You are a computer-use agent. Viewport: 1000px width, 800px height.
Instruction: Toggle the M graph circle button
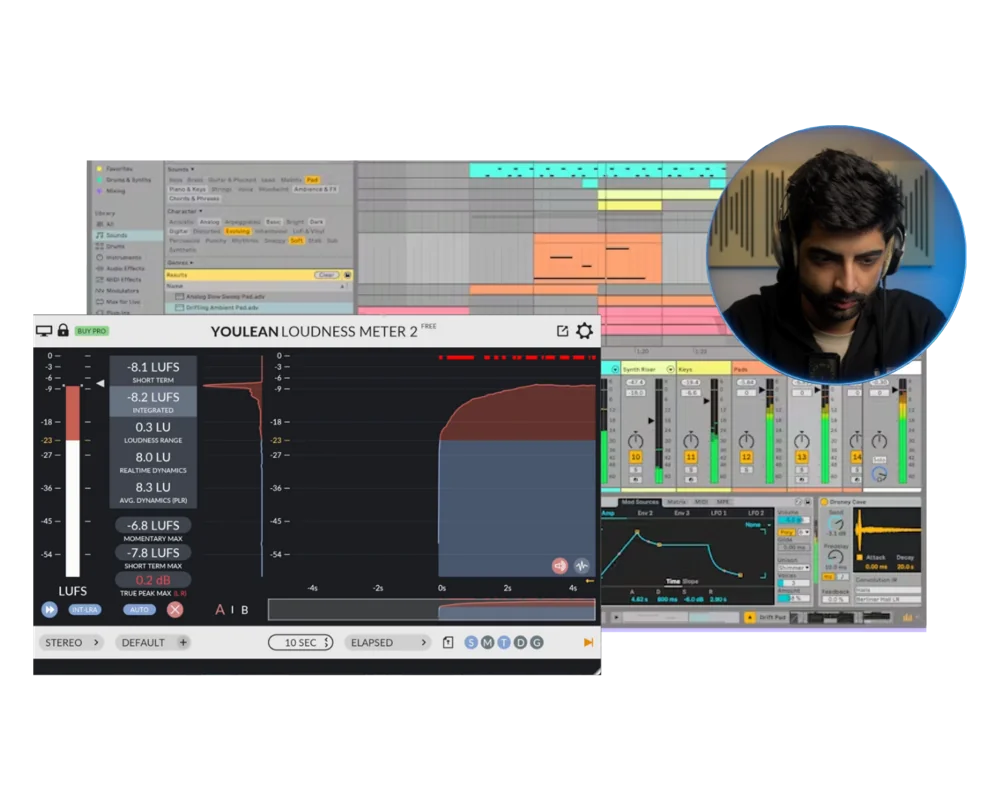tap(487, 642)
